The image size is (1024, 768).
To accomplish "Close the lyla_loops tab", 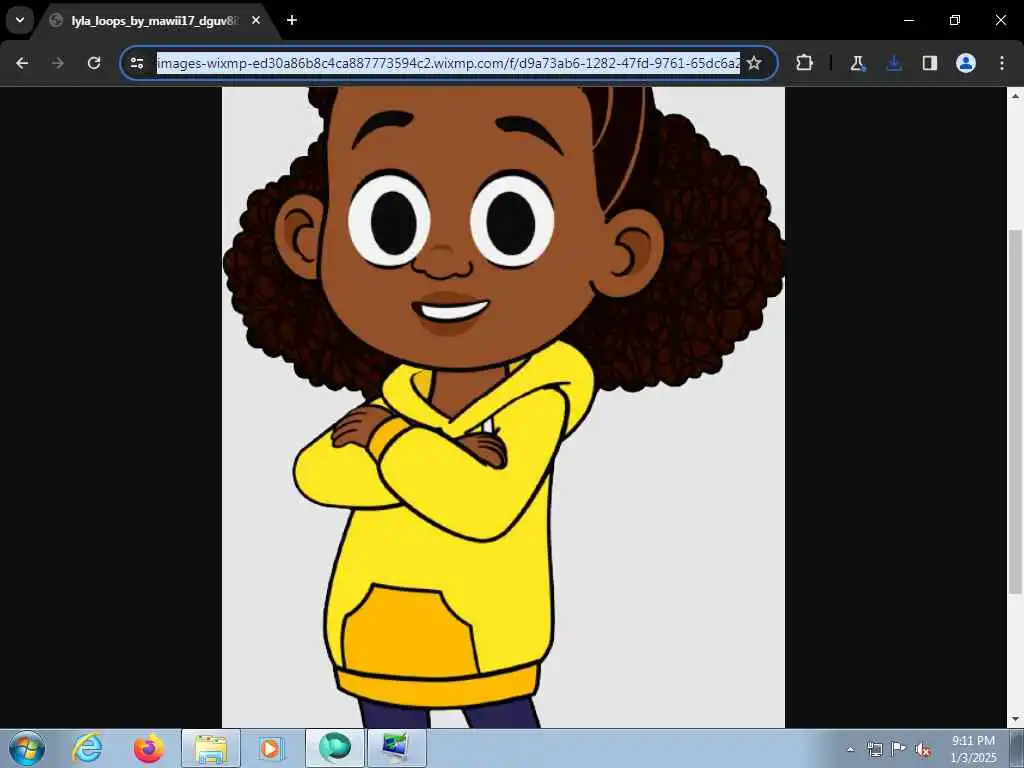I will coord(256,20).
